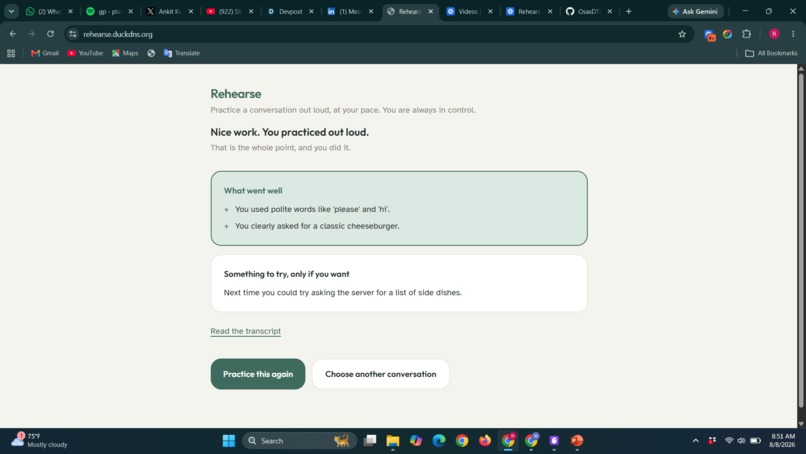Open the YouTube bookmark

[x=85, y=53]
